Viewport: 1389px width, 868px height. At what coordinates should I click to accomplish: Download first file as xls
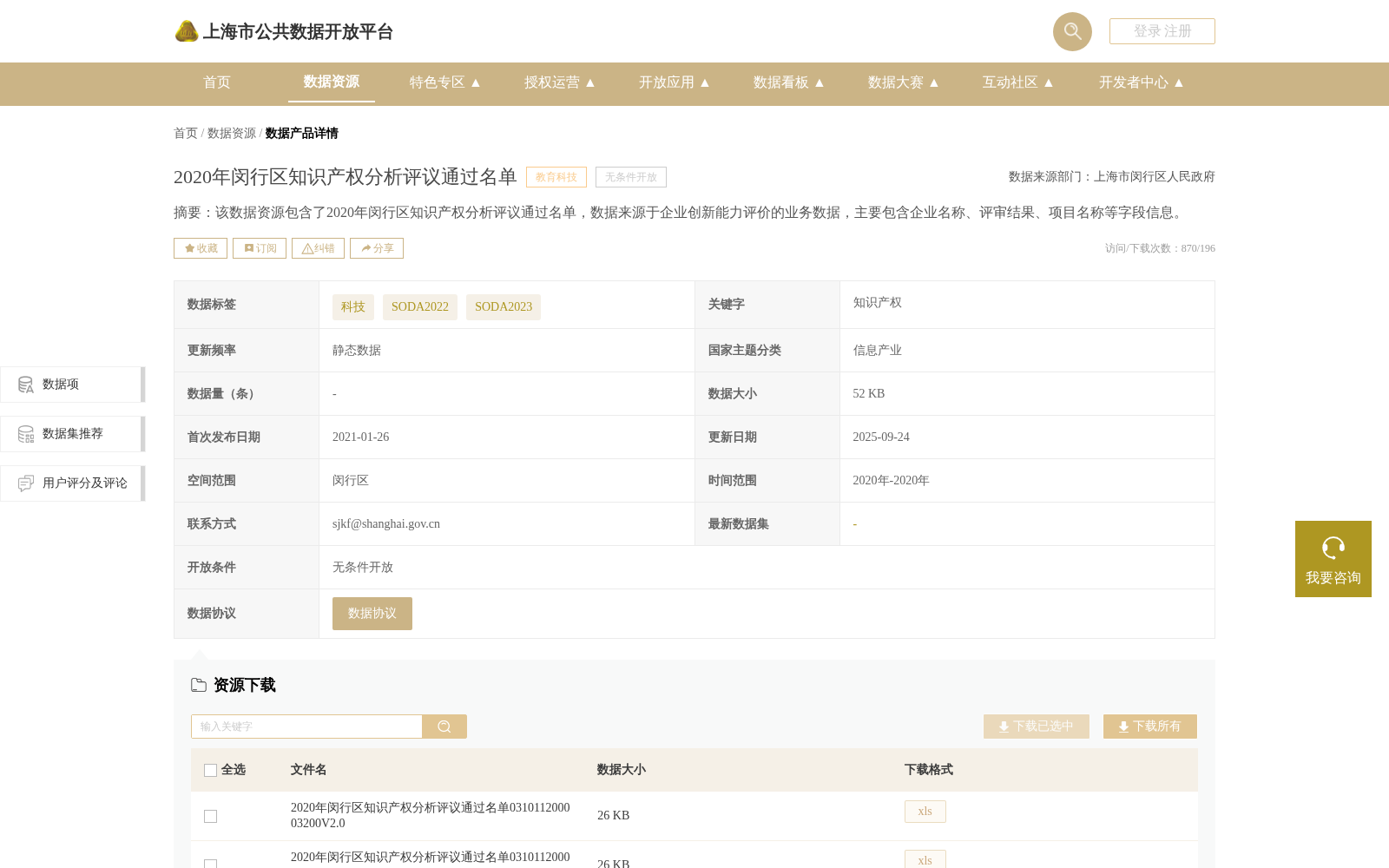(x=925, y=812)
